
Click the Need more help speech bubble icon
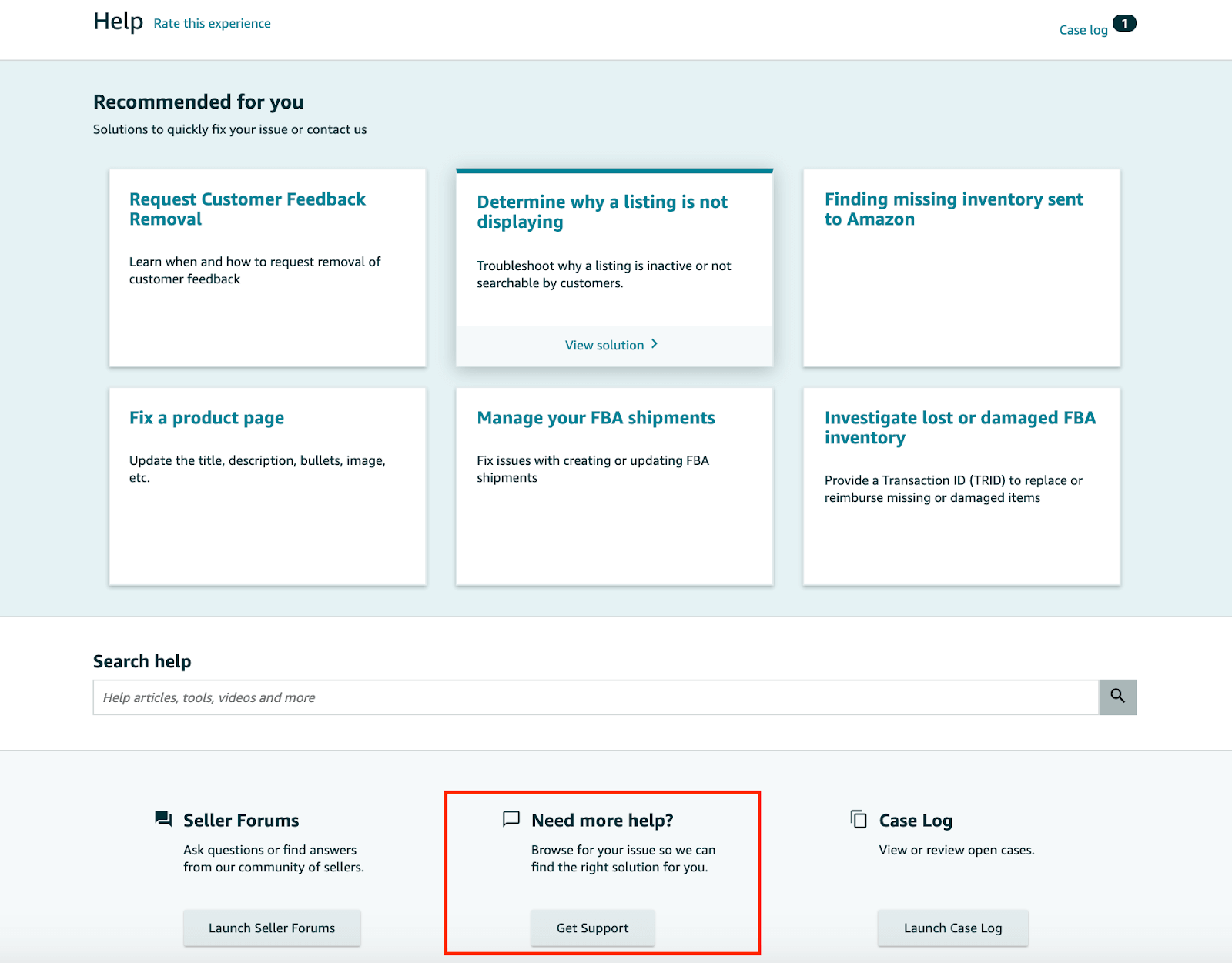pos(511,820)
